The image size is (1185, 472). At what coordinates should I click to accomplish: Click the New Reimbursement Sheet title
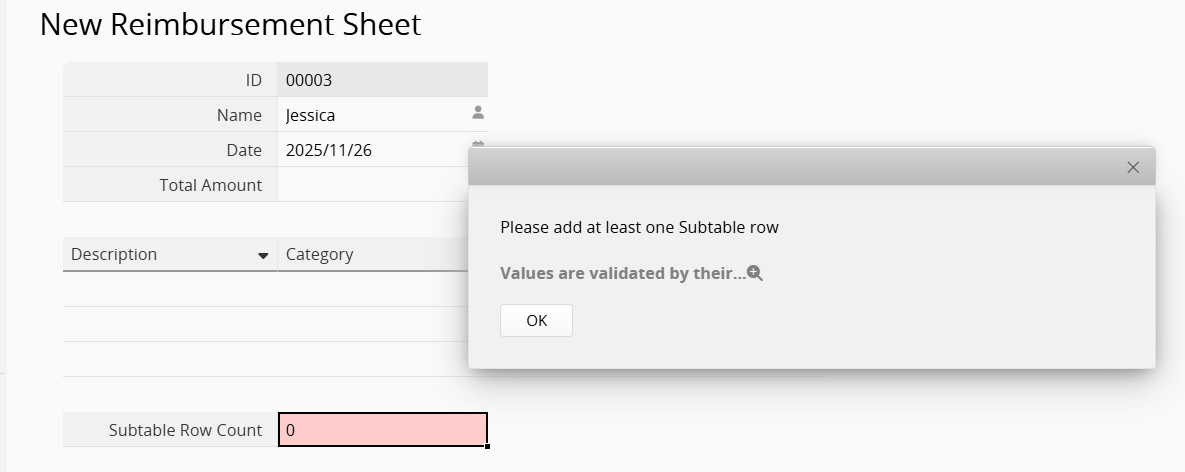[x=230, y=24]
